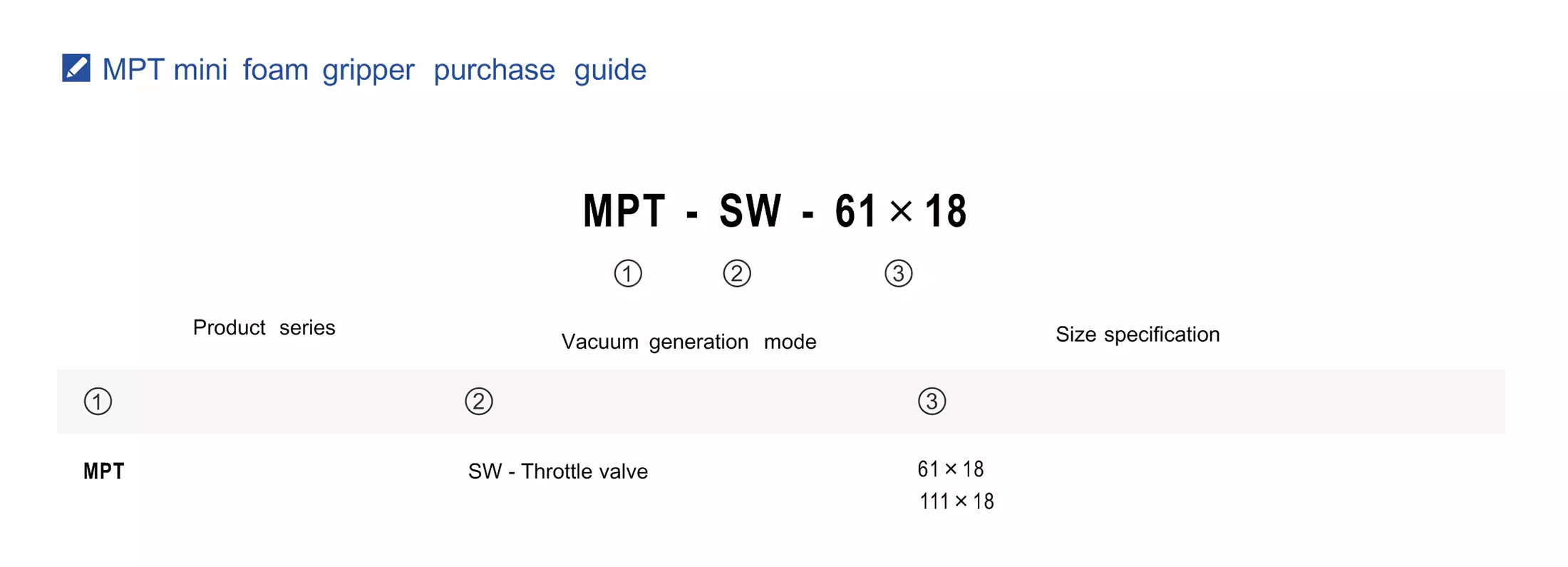Click the blue pencil edit icon
The width and height of the screenshot is (1568, 567).
(x=76, y=68)
